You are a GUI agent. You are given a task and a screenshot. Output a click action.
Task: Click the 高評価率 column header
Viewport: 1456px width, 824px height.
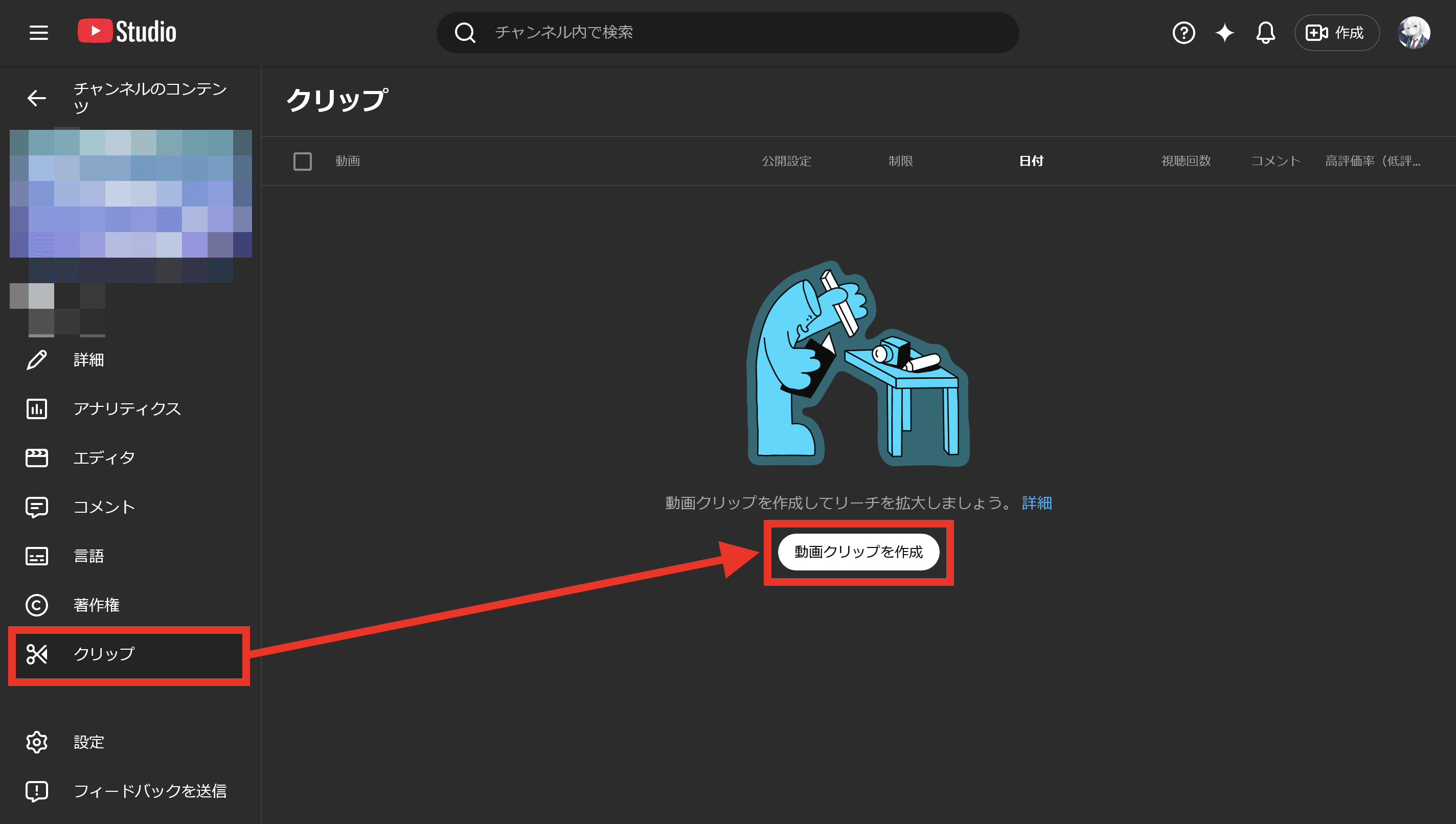click(1373, 162)
